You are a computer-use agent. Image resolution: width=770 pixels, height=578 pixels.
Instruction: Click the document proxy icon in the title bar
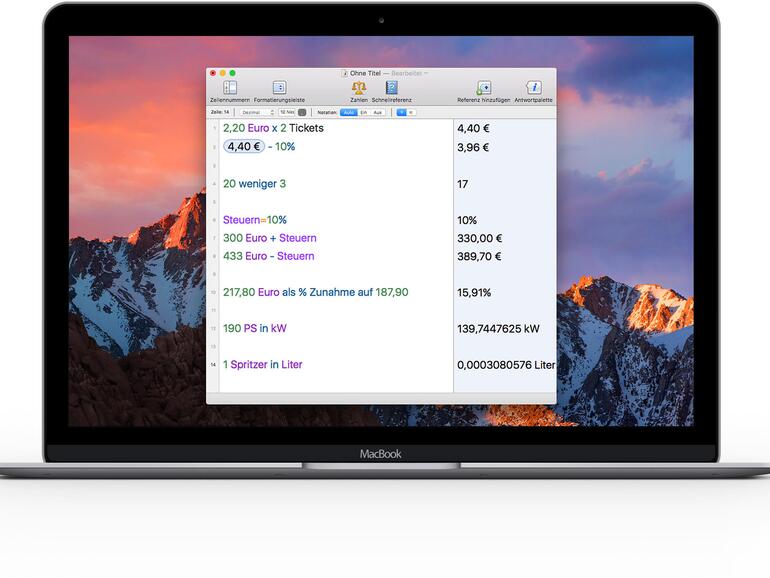tap(345, 73)
